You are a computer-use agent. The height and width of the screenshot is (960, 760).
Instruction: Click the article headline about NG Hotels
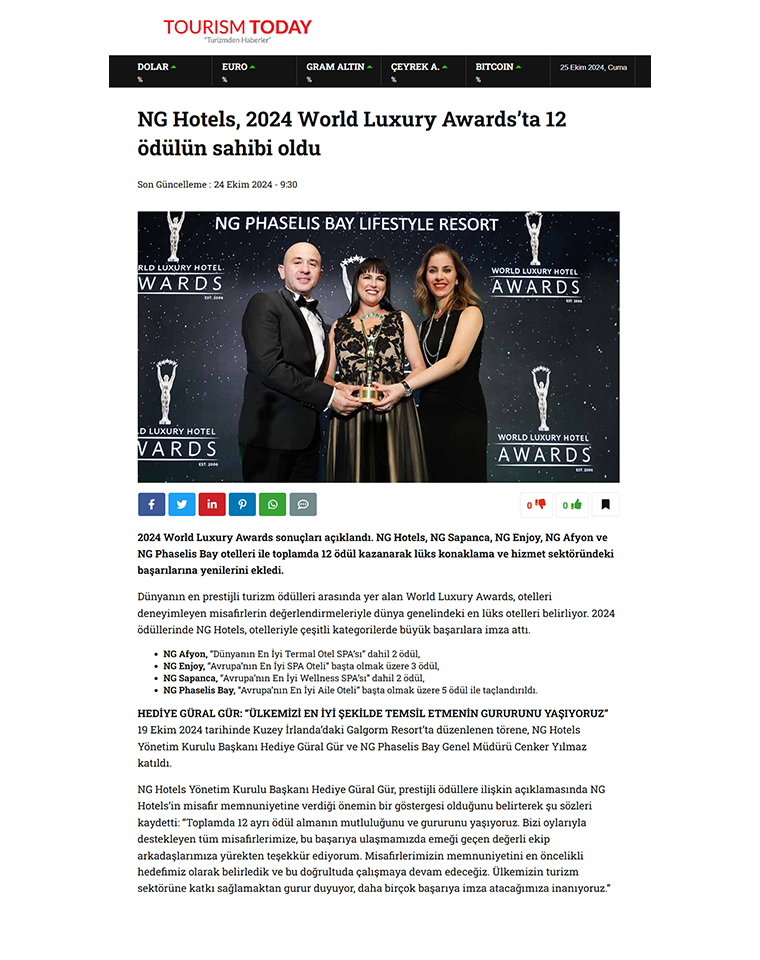(x=352, y=134)
